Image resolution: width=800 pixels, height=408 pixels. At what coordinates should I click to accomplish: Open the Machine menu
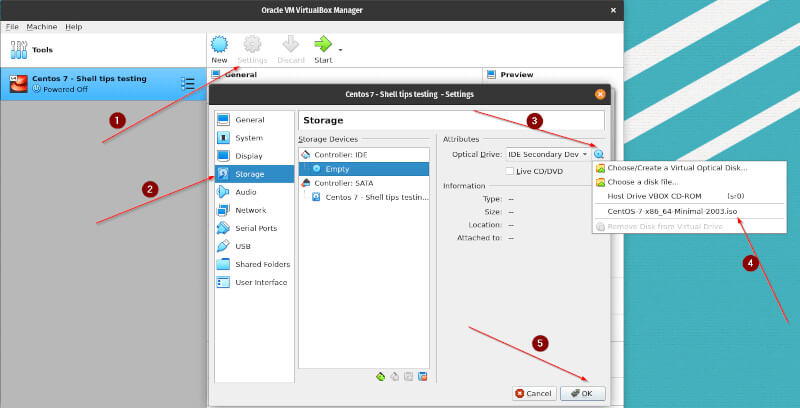click(x=42, y=27)
